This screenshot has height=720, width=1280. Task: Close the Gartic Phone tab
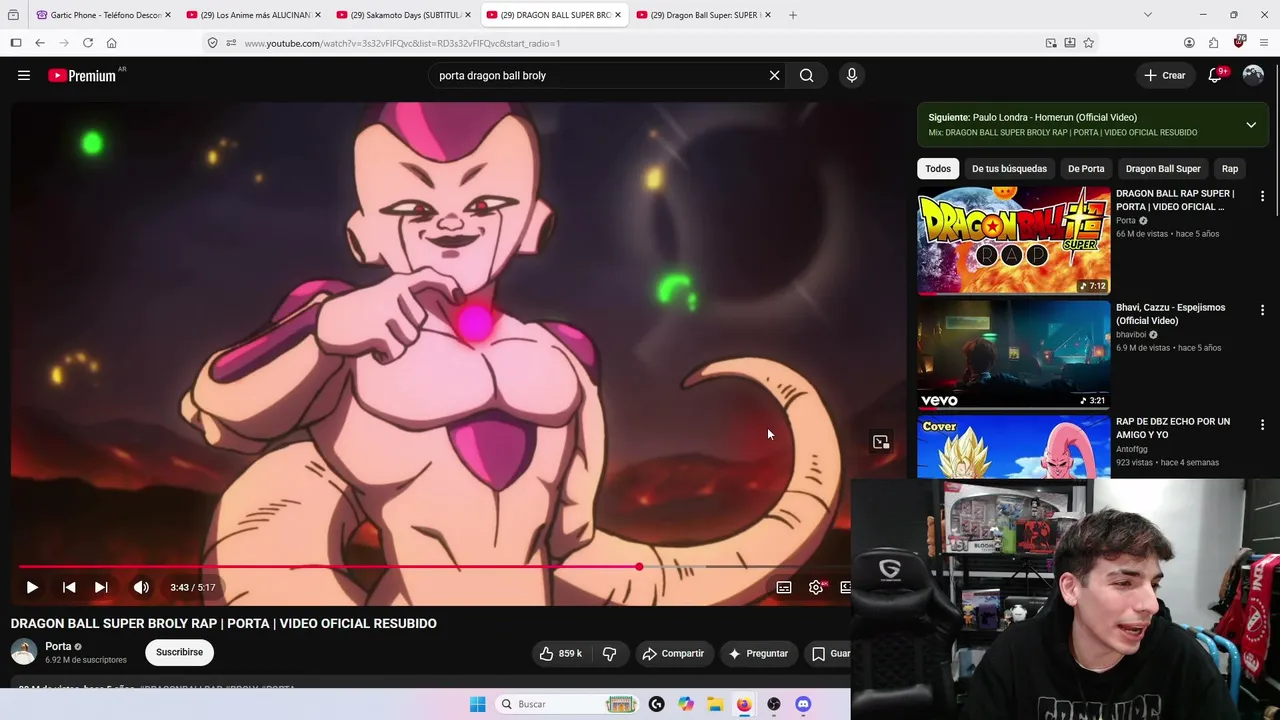(x=168, y=15)
